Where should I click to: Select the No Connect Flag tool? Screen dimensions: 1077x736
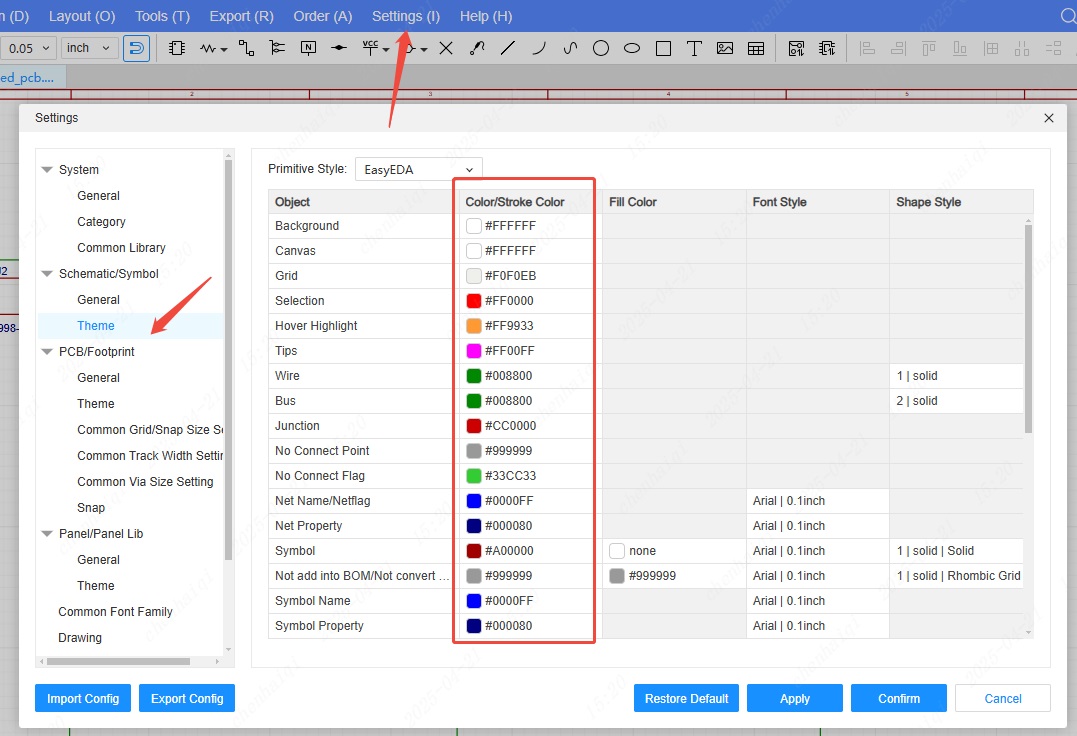[446, 48]
